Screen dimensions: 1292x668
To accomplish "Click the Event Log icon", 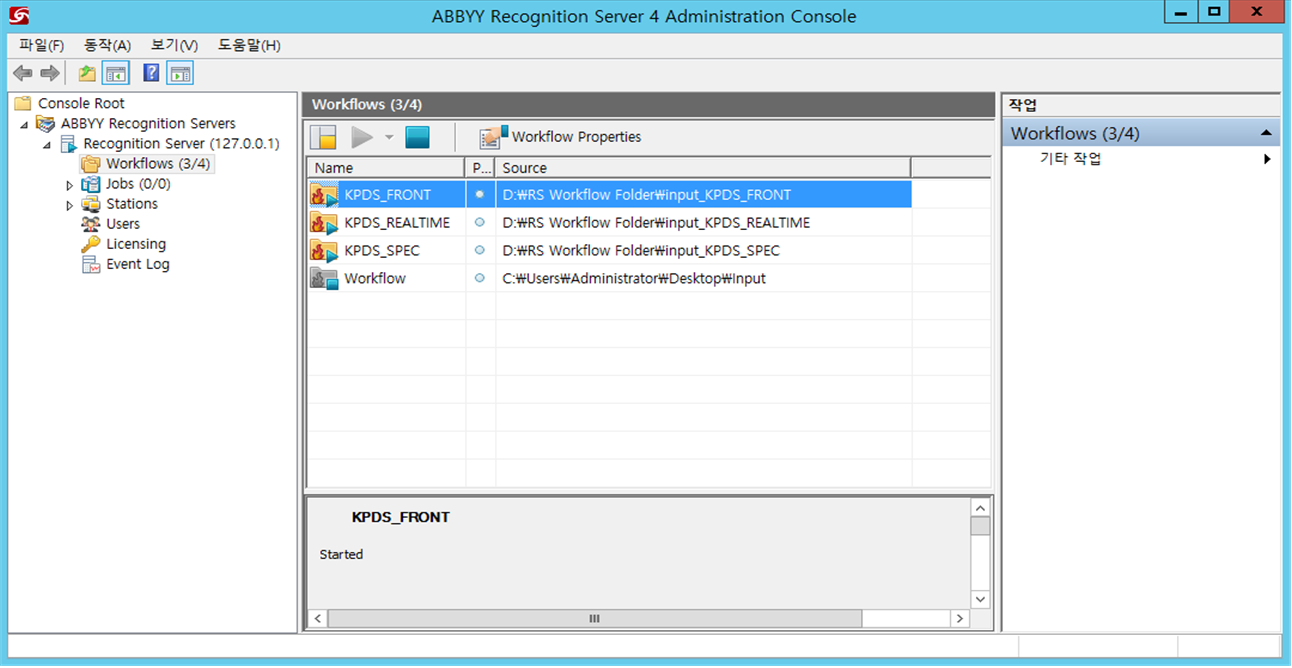I will click(x=91, y=264).
